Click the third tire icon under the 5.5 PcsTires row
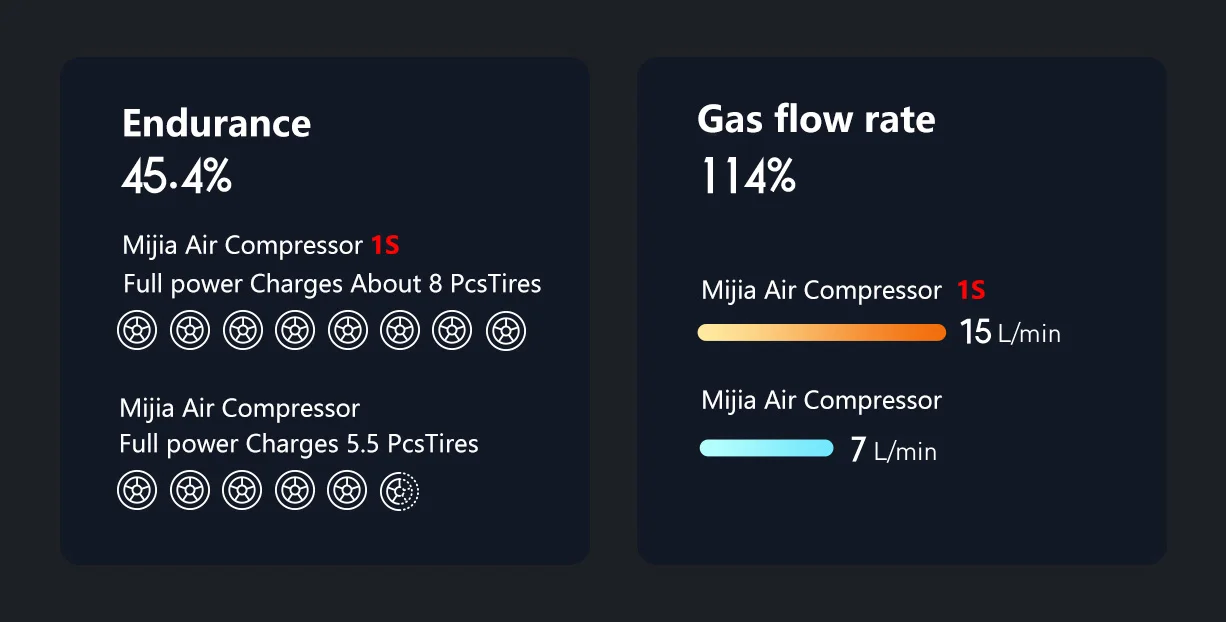Image resolution: width=1226 pixels, height=622 pixels. (242, 490)
